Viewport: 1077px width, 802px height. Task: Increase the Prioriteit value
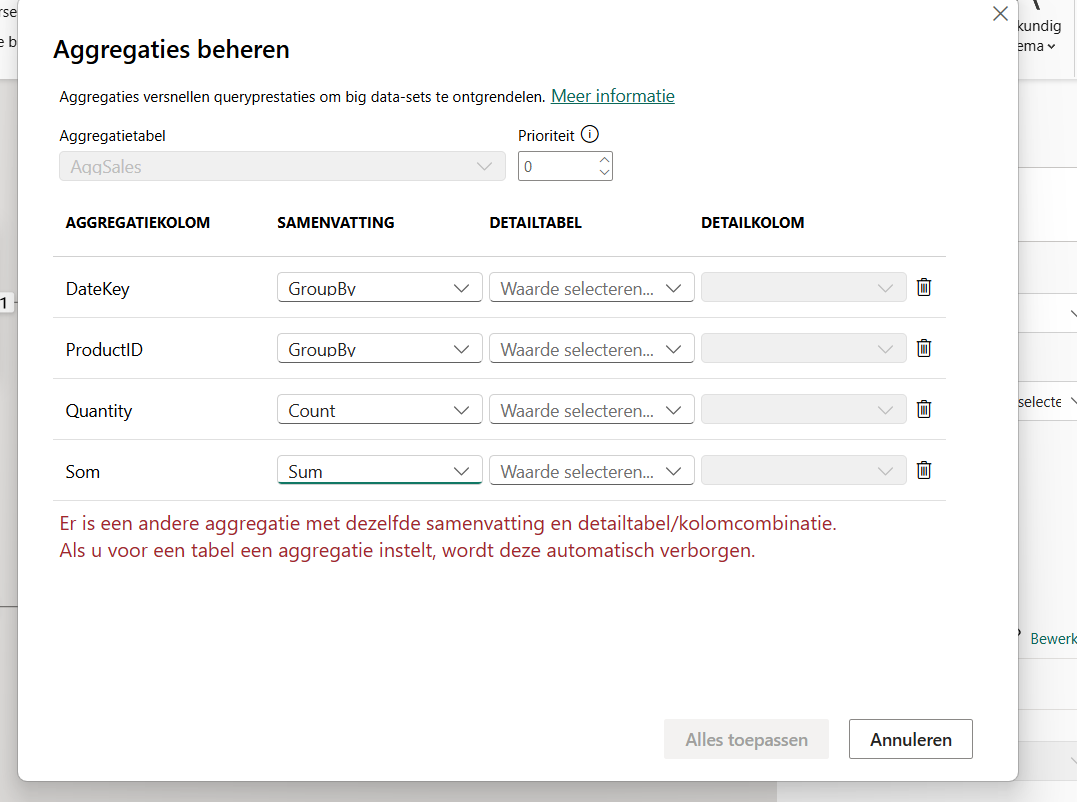coord(604,159)
